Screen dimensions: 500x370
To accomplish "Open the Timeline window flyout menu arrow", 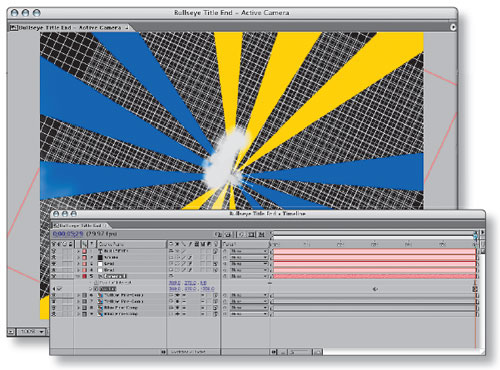I will click(482, 232).
